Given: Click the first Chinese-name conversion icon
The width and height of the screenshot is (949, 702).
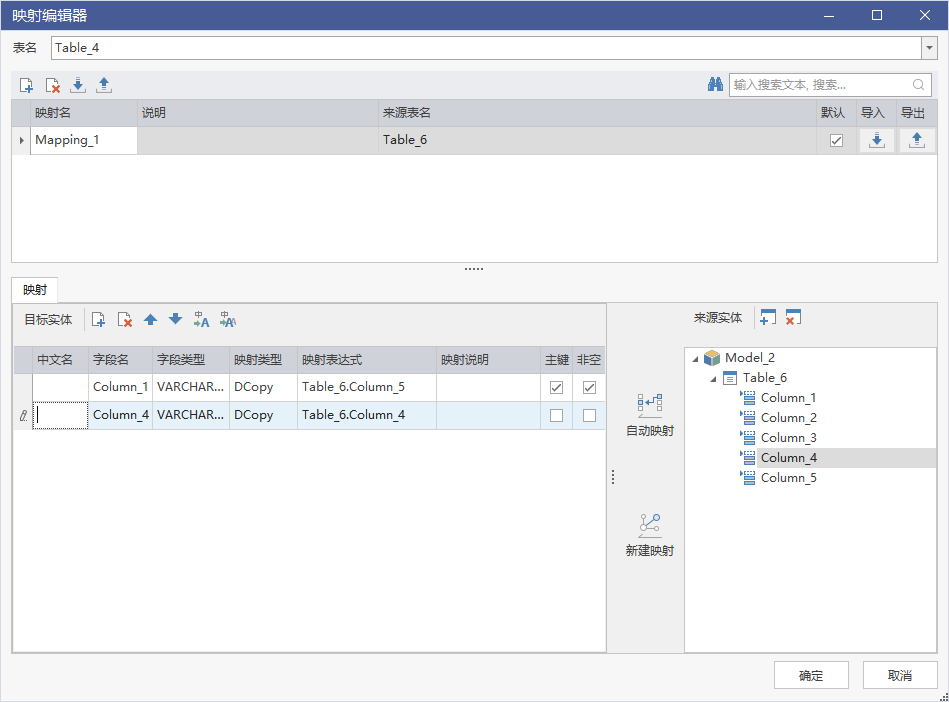Looking at the screenshot, I should click(201, 320).
